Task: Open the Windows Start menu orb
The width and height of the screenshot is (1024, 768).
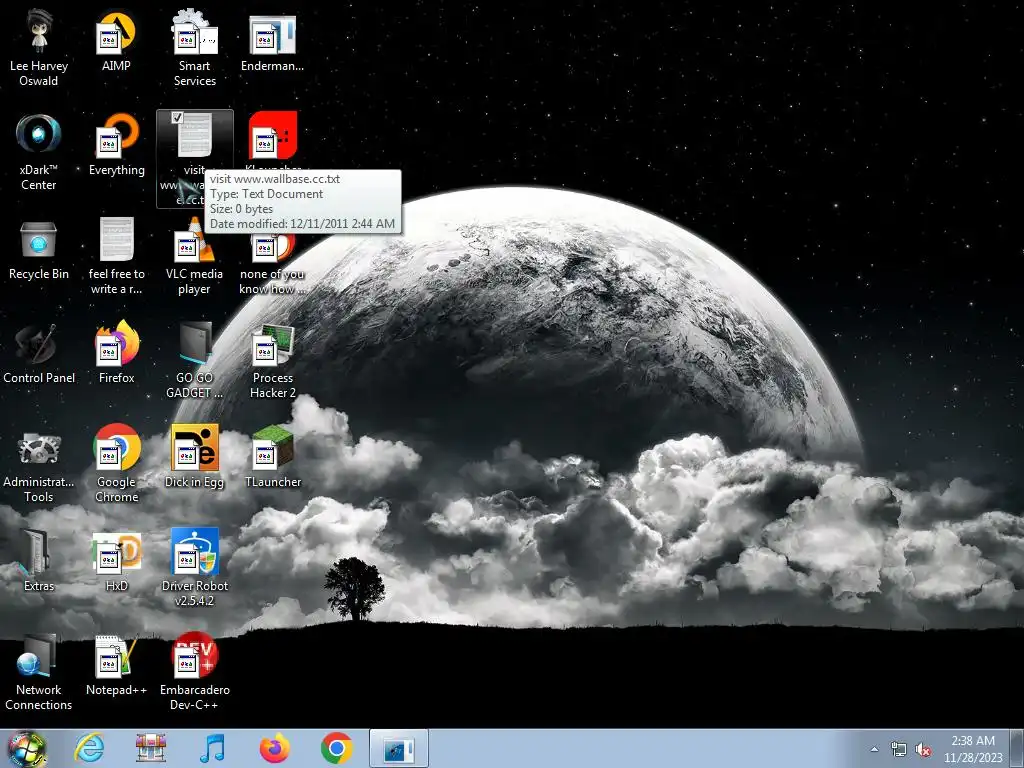Action: (27, 749)
